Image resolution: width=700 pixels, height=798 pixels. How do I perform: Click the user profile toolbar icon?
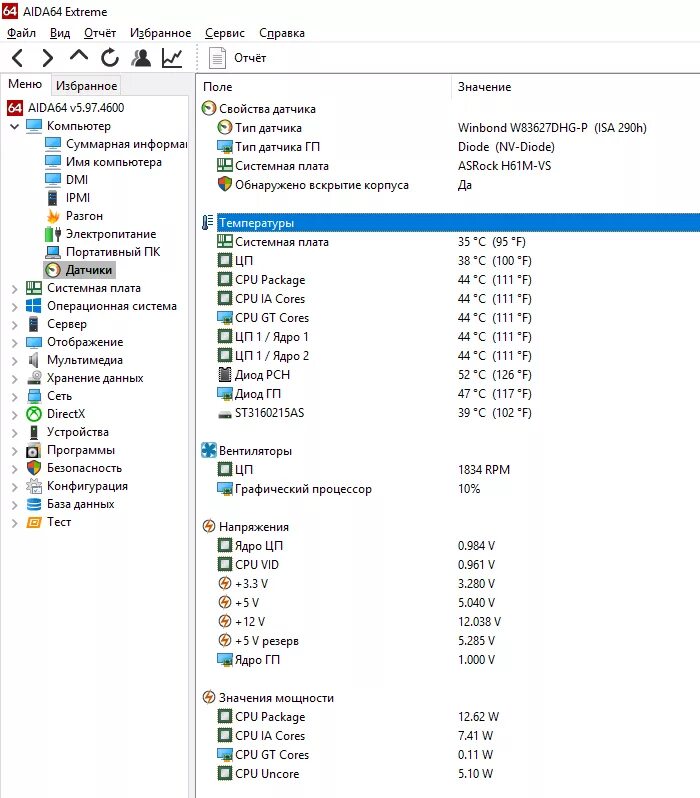[141, 58]
